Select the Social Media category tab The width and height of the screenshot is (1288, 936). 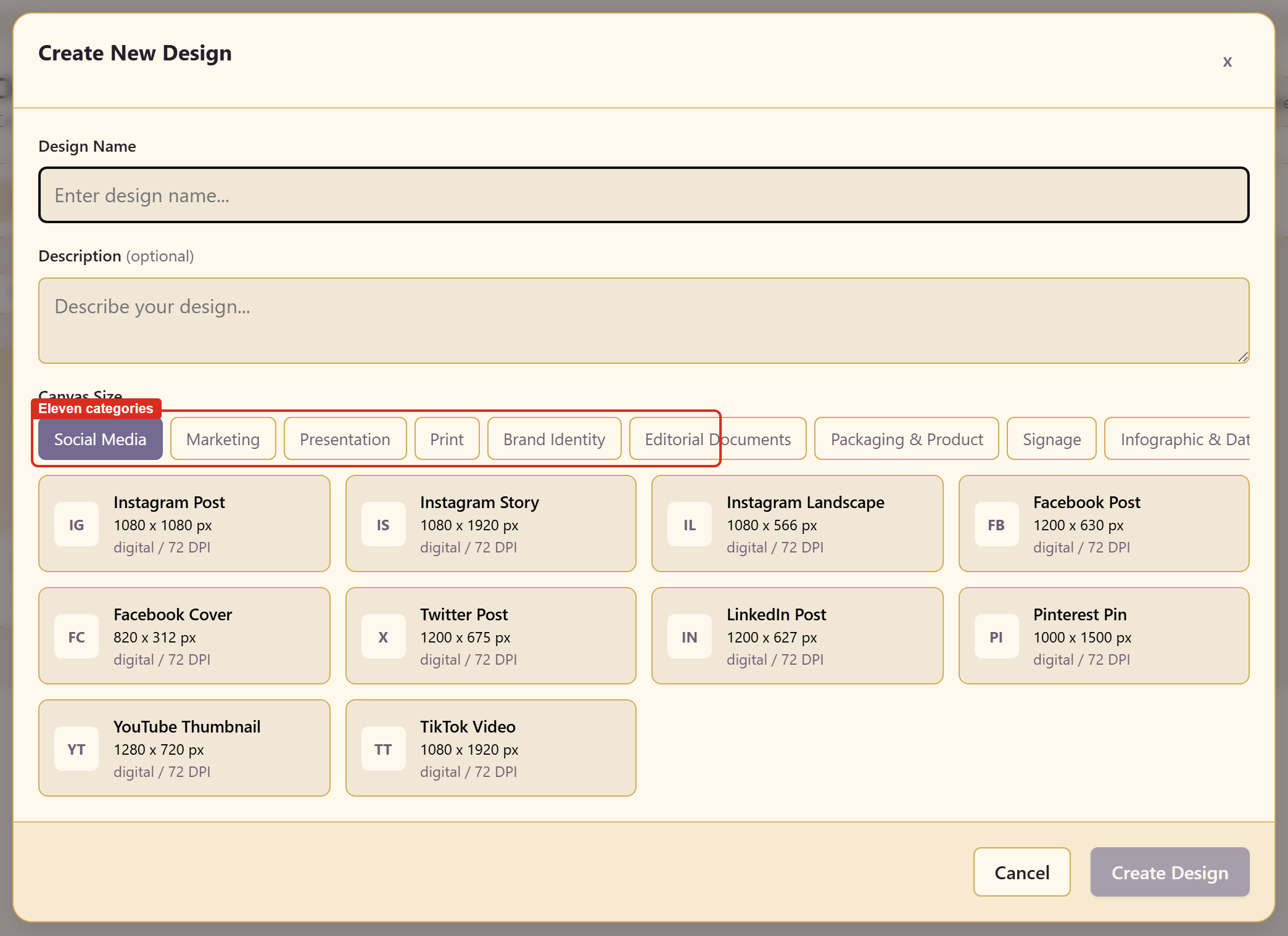[x=101, y=439]
